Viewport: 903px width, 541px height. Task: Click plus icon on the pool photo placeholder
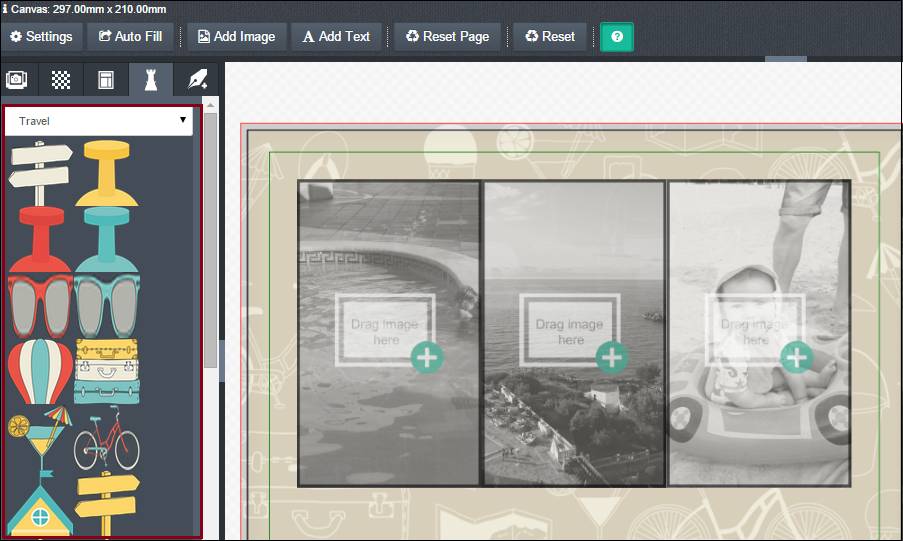(x=427, y=357)
